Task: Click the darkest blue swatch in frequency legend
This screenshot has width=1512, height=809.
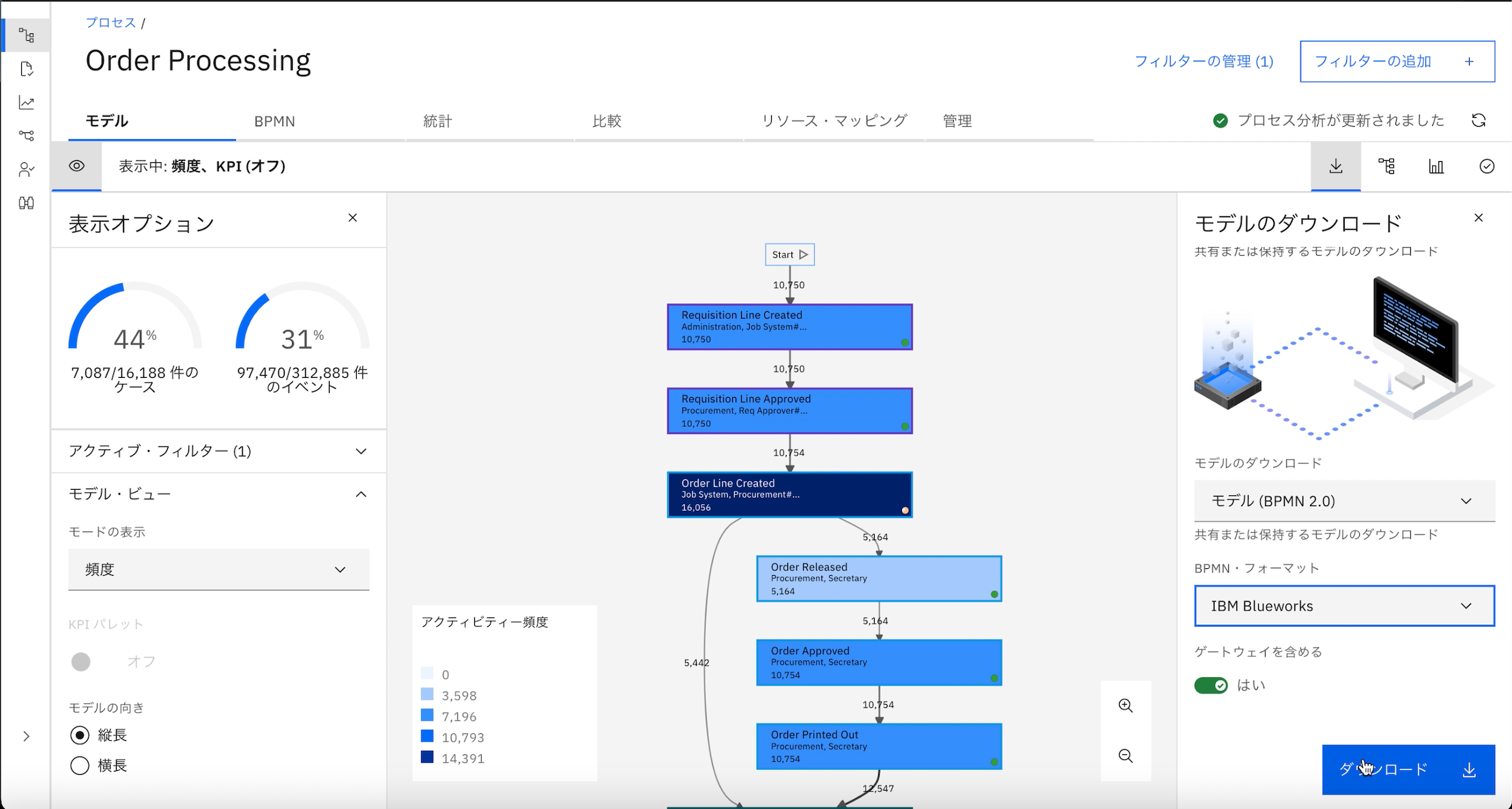Action: [x=427, y=757]
